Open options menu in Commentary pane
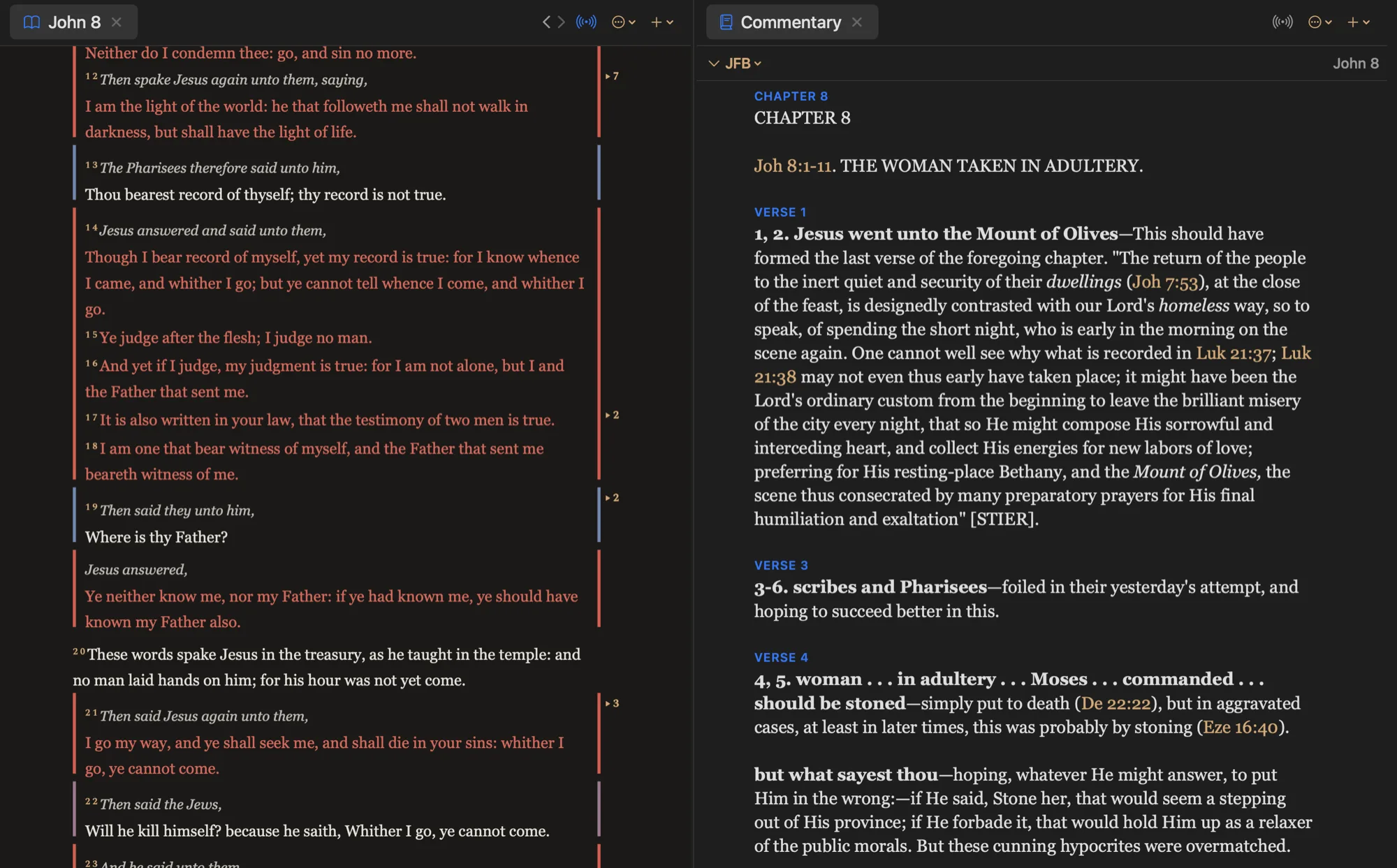The image size is (1397, 868). [x=1319, y=22]
